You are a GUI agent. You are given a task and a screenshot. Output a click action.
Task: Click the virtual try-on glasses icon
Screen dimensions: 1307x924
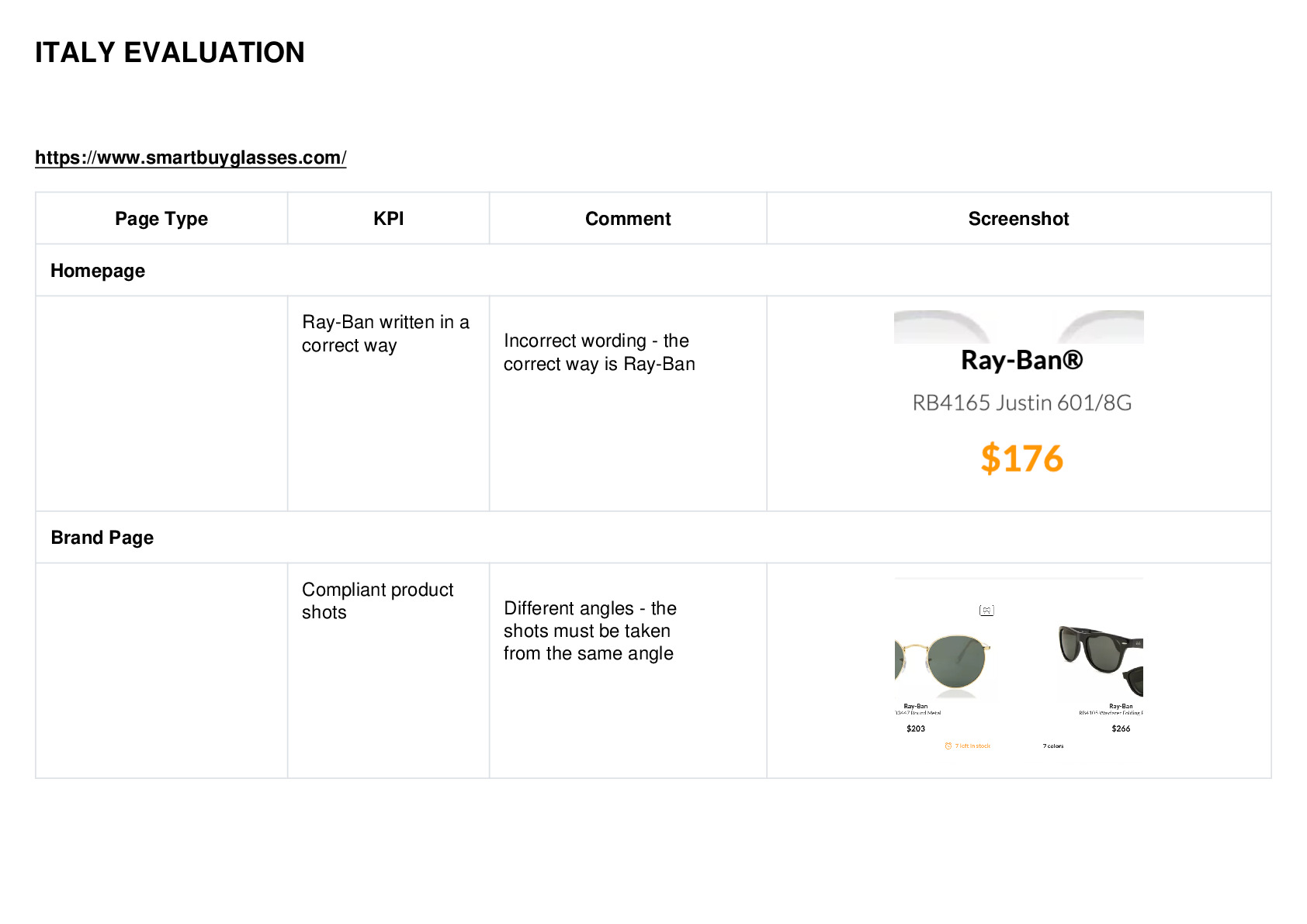click(986, 611)
